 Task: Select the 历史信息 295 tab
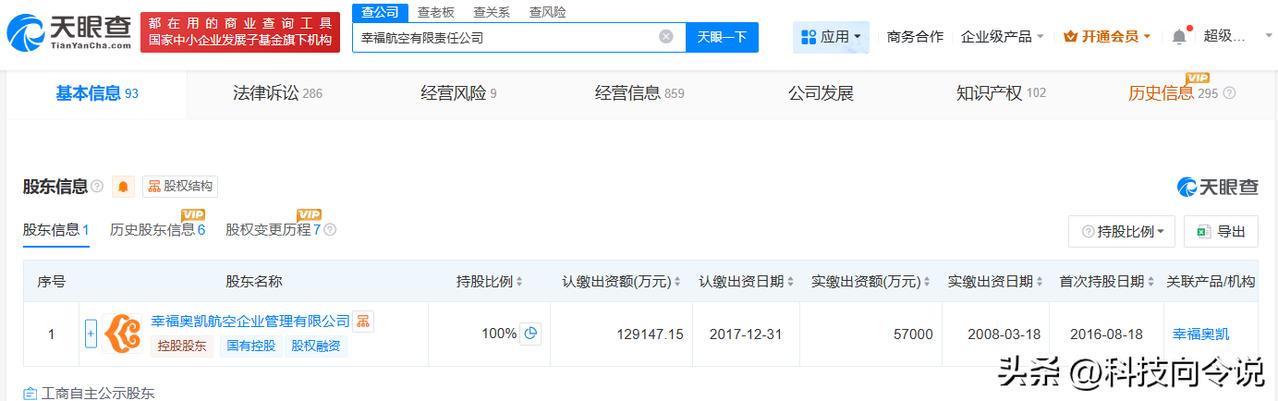pyautogui.click(x=1173, y=93)
